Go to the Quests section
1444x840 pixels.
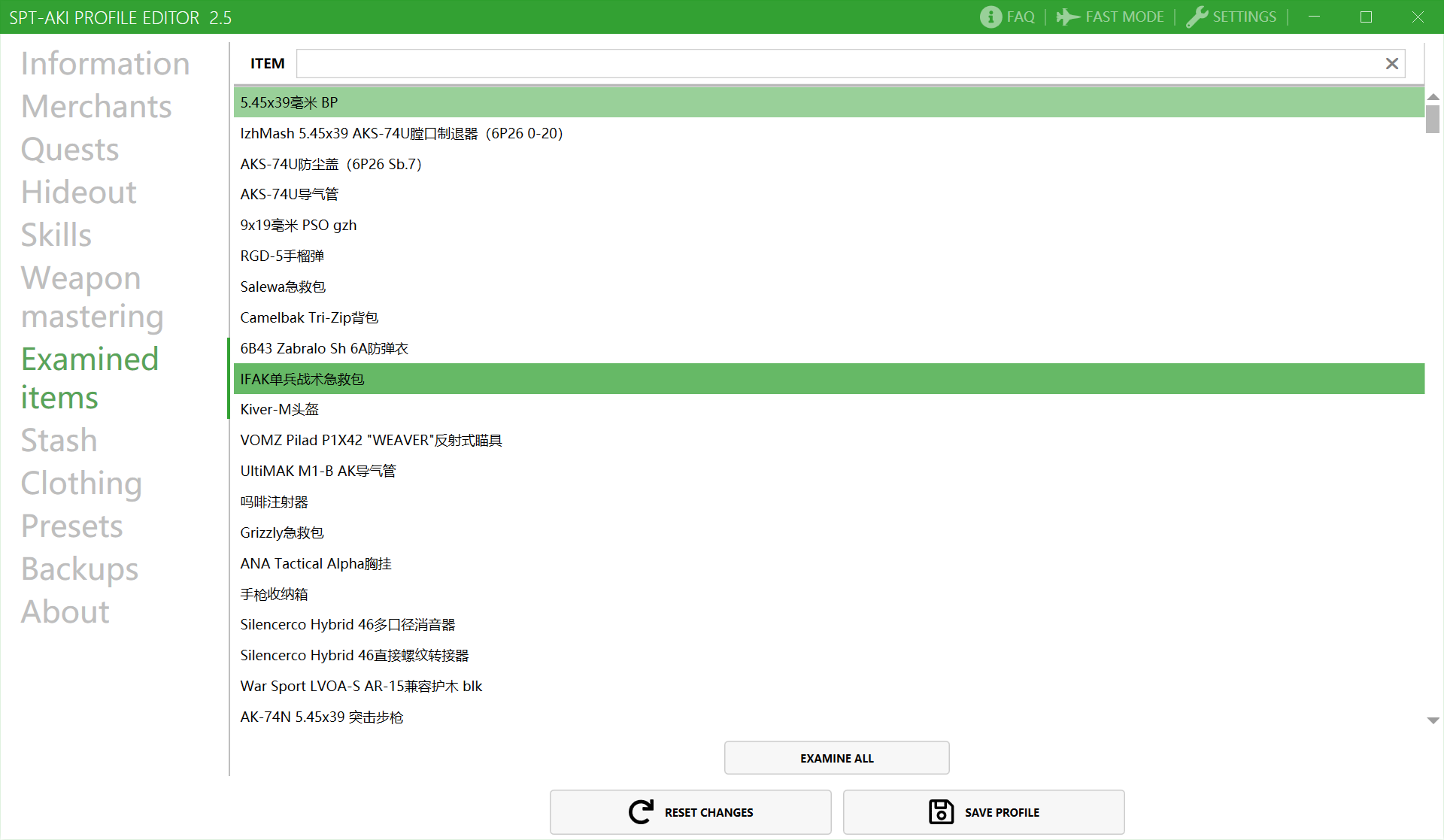(x=70, y=149)
